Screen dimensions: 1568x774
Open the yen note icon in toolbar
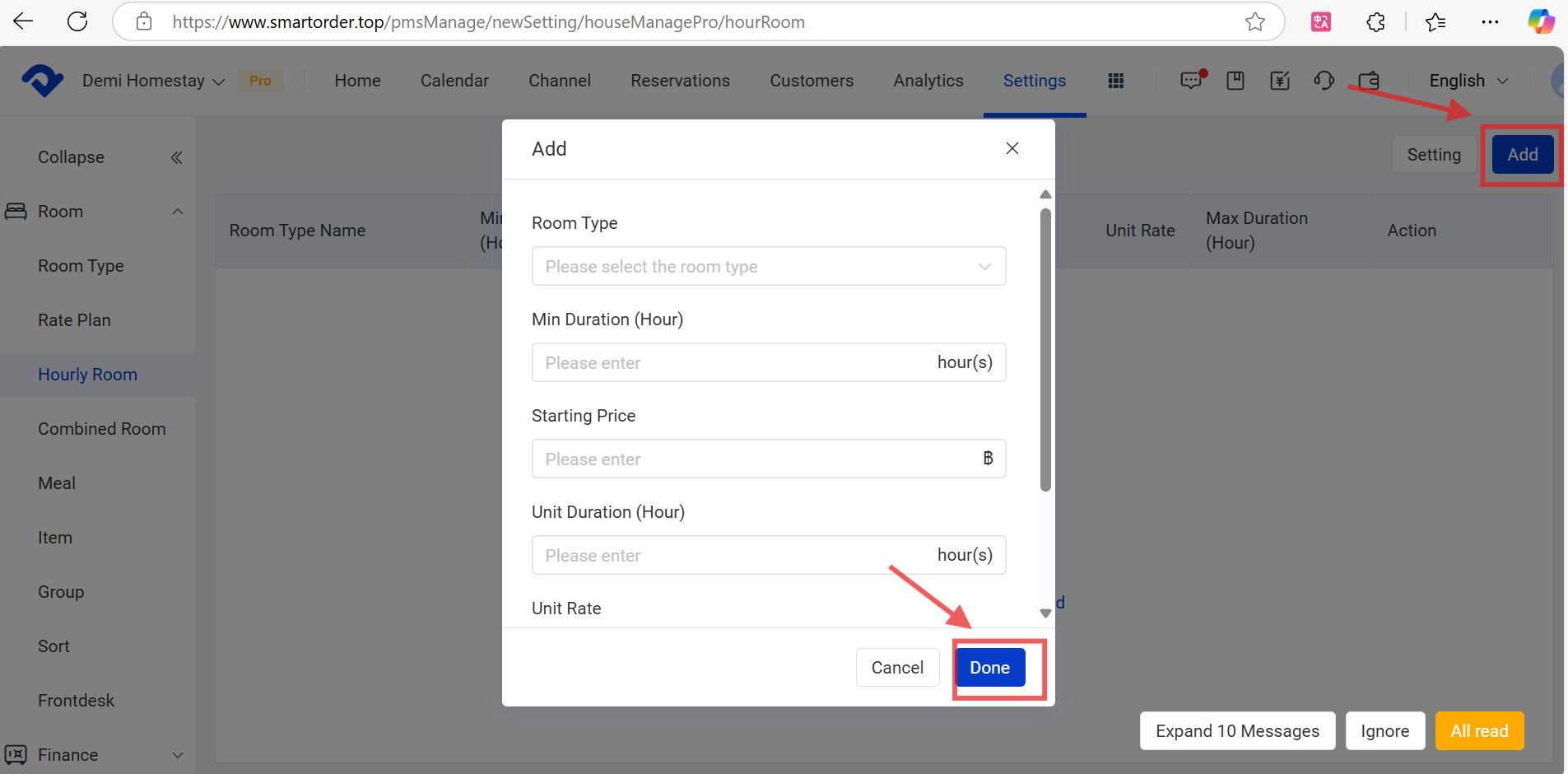click(1279, 81)
